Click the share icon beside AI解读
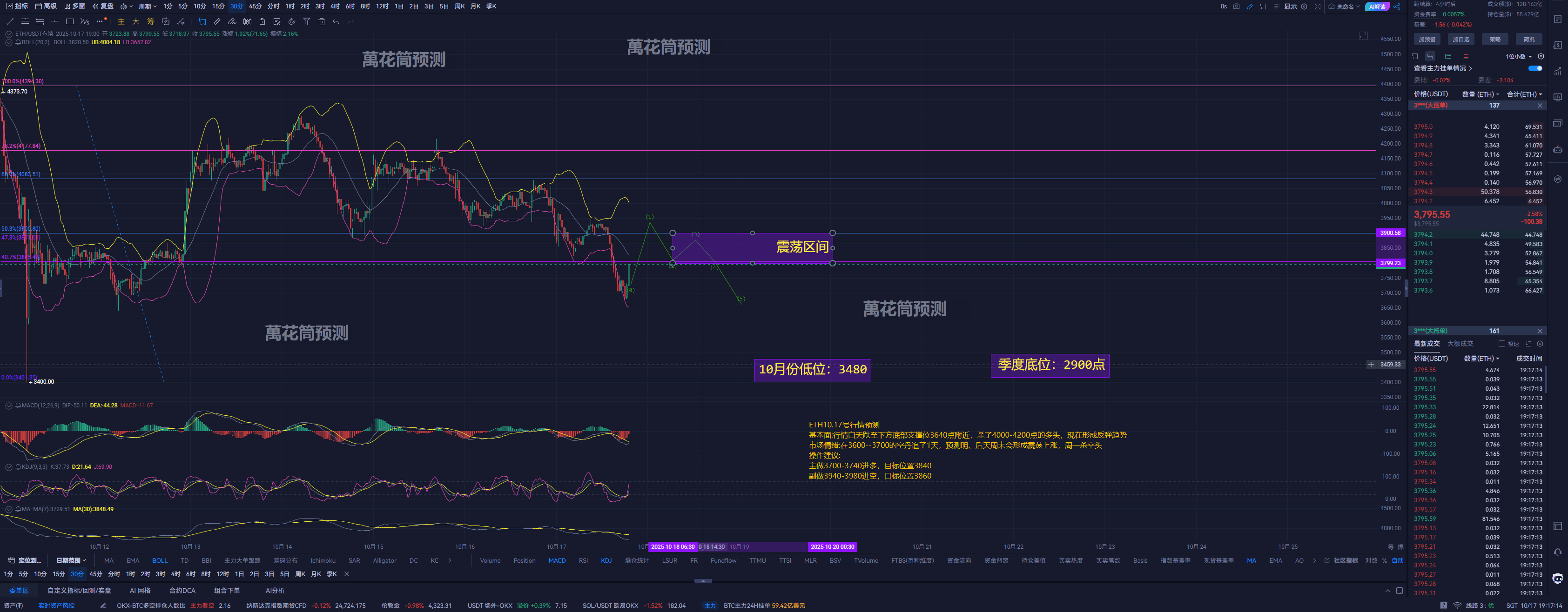This screenshot has width=1568, height=612. tap(1397, 6)
